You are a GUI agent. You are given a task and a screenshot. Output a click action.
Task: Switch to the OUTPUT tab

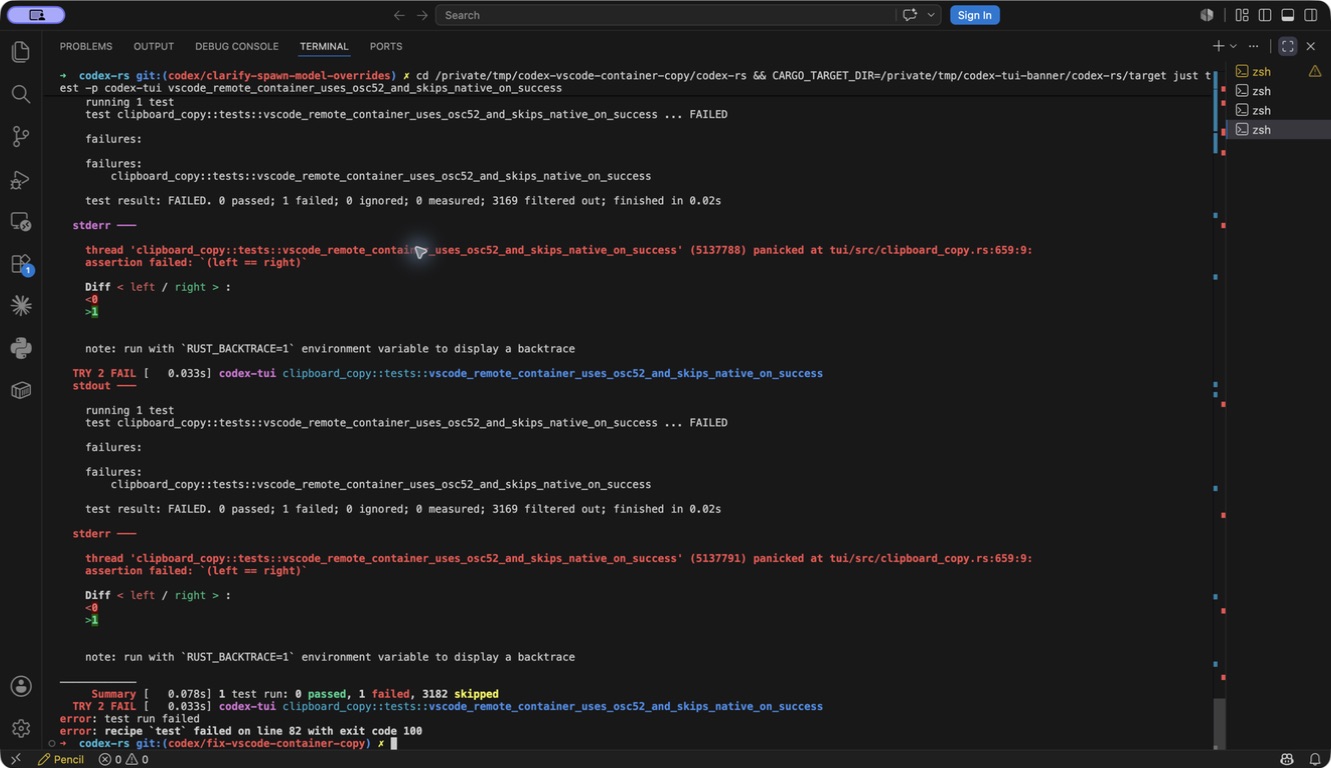tap(153, 46)
